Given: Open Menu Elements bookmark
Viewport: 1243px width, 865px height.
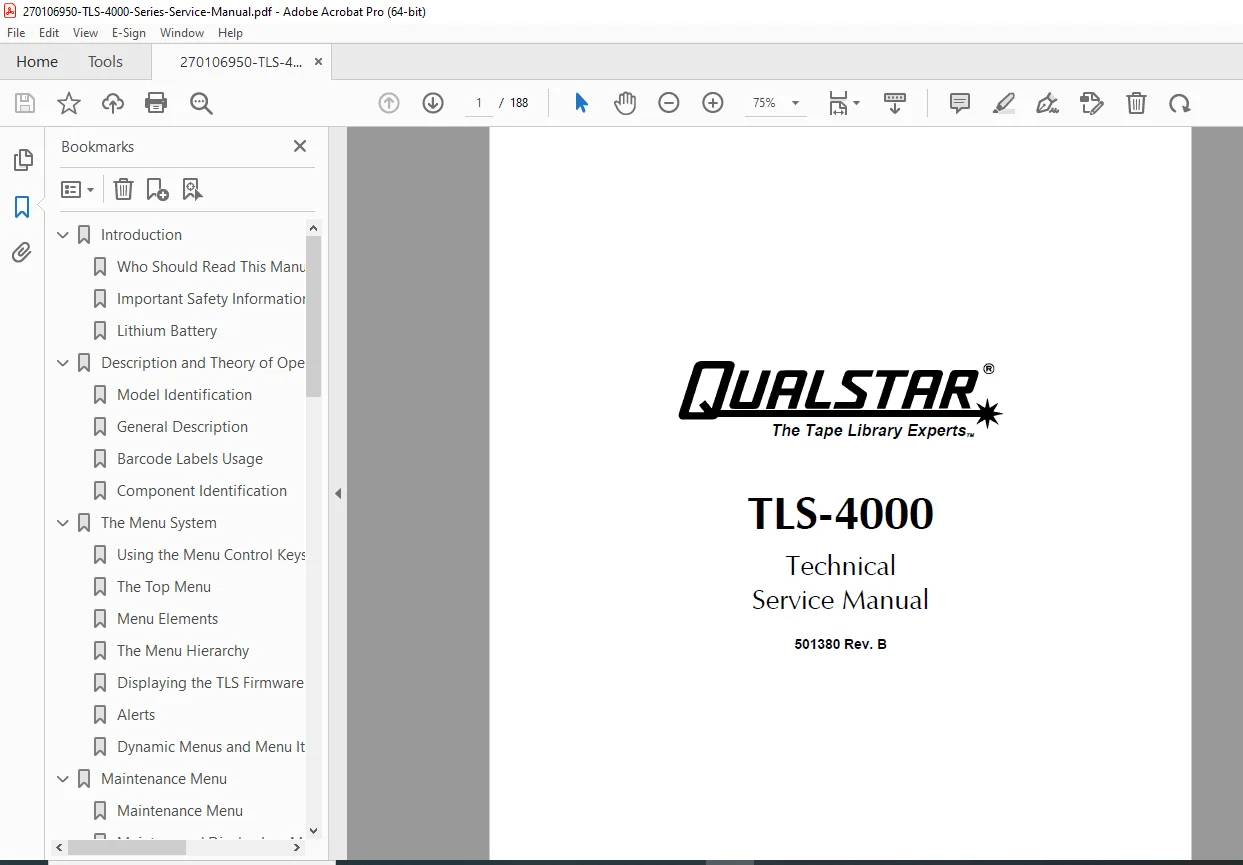Looking at the screenshot, I should point(167,619).
